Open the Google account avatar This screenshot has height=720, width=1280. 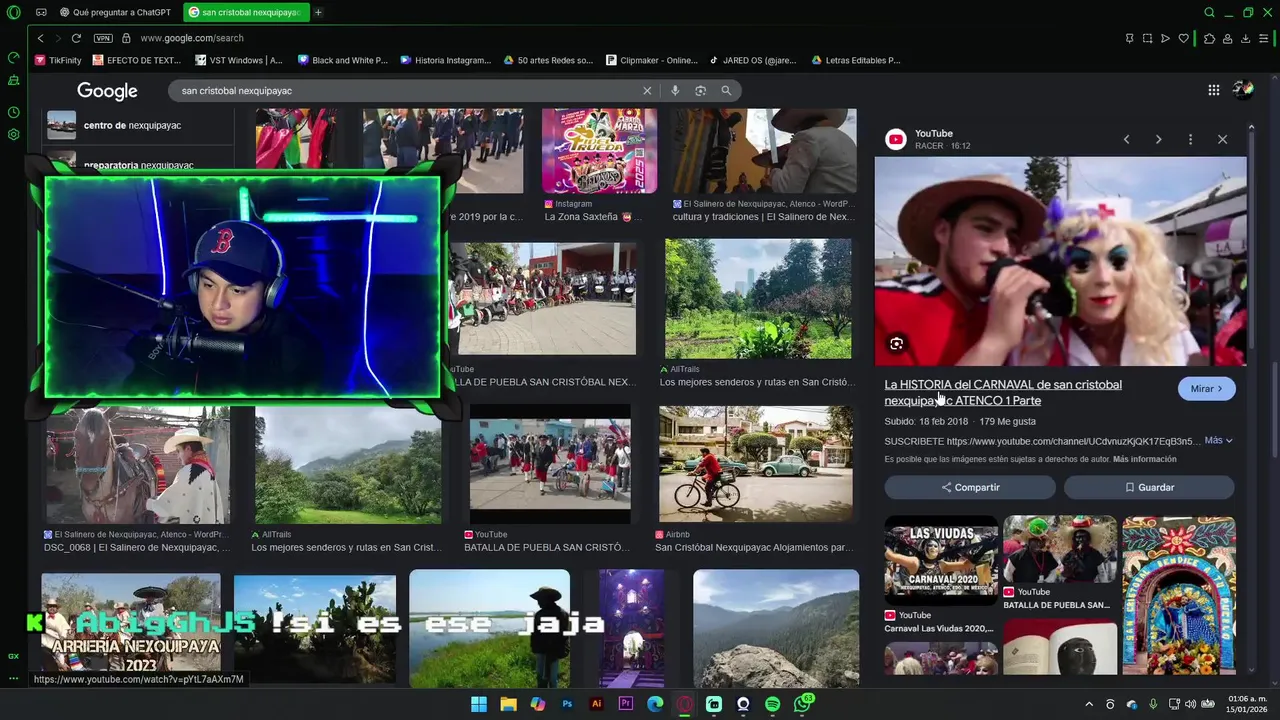[x=1243, y=90]
